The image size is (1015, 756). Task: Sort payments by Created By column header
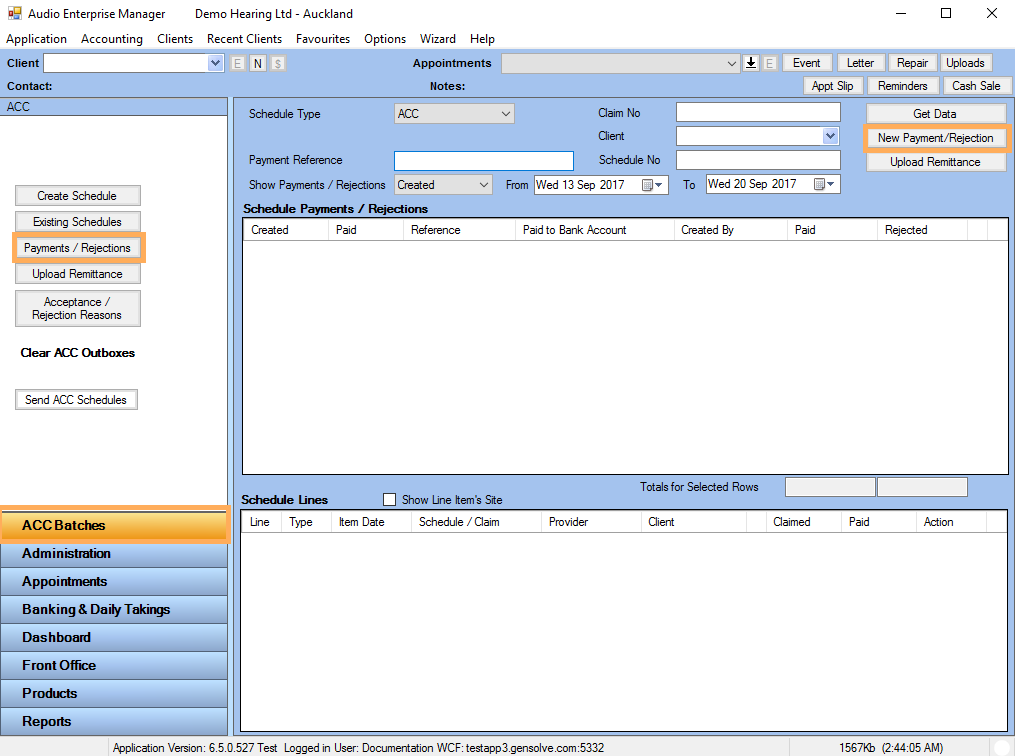pos(730,230)
